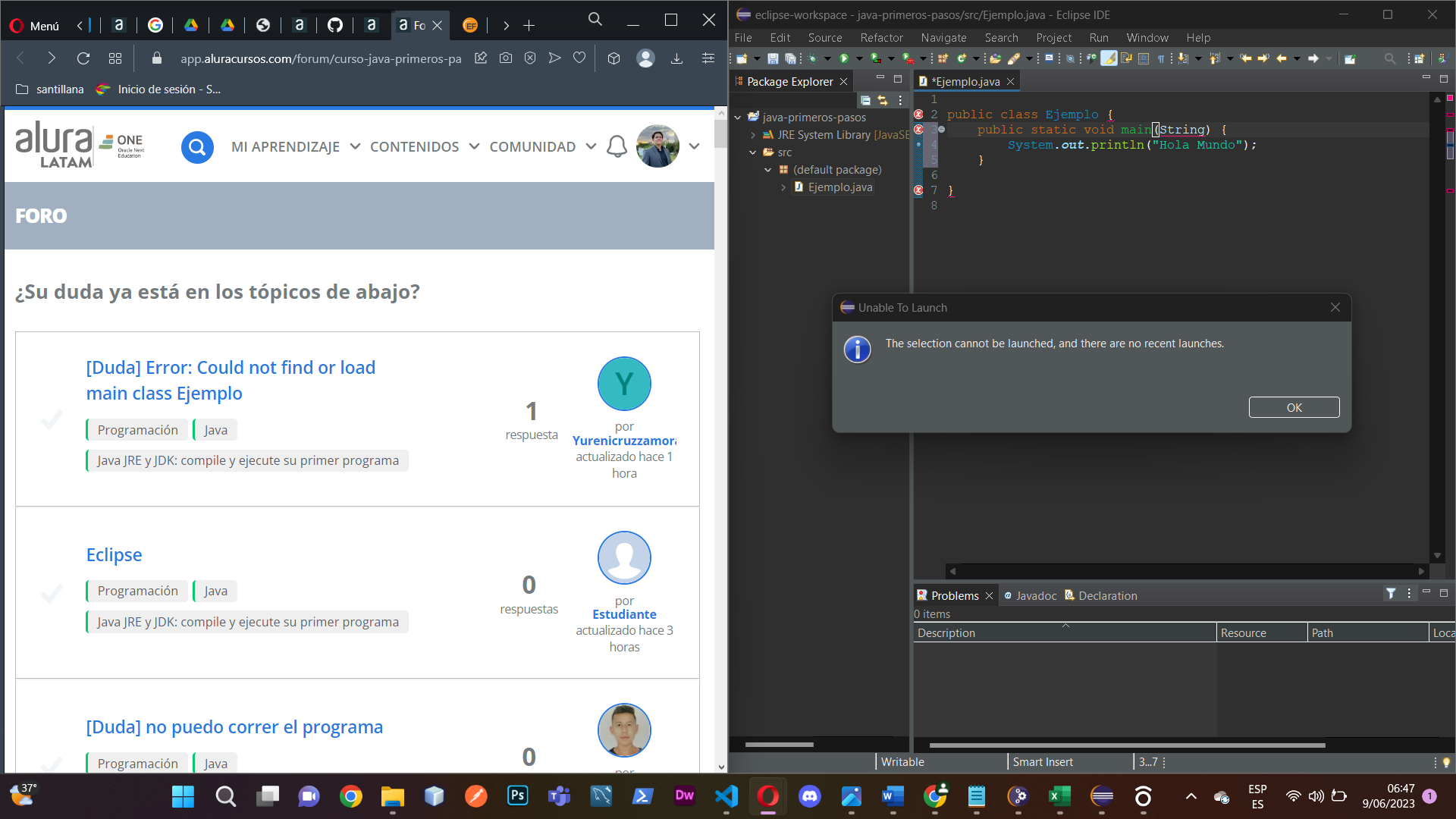
Task: Go to last edit location icon
Action: pyautogui.click(x=1246, y=58)
